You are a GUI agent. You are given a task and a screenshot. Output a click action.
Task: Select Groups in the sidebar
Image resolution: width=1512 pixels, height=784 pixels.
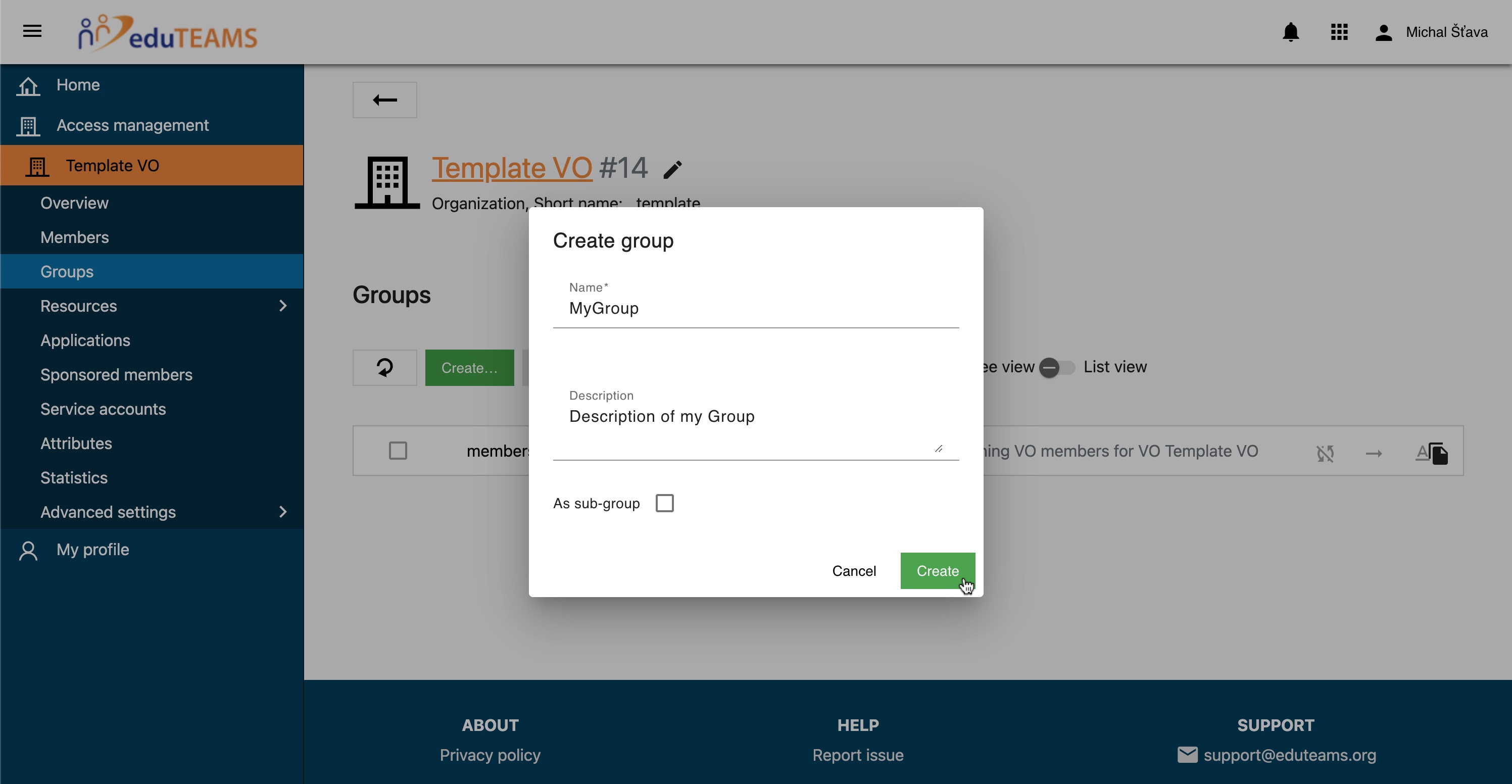152,272
